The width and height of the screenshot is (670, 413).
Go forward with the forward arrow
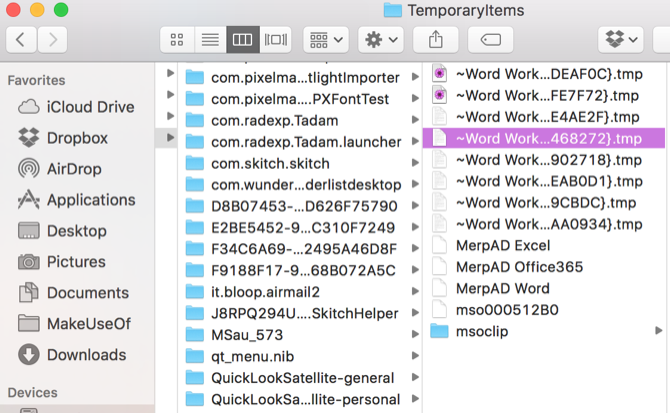(x=53, y=40)
